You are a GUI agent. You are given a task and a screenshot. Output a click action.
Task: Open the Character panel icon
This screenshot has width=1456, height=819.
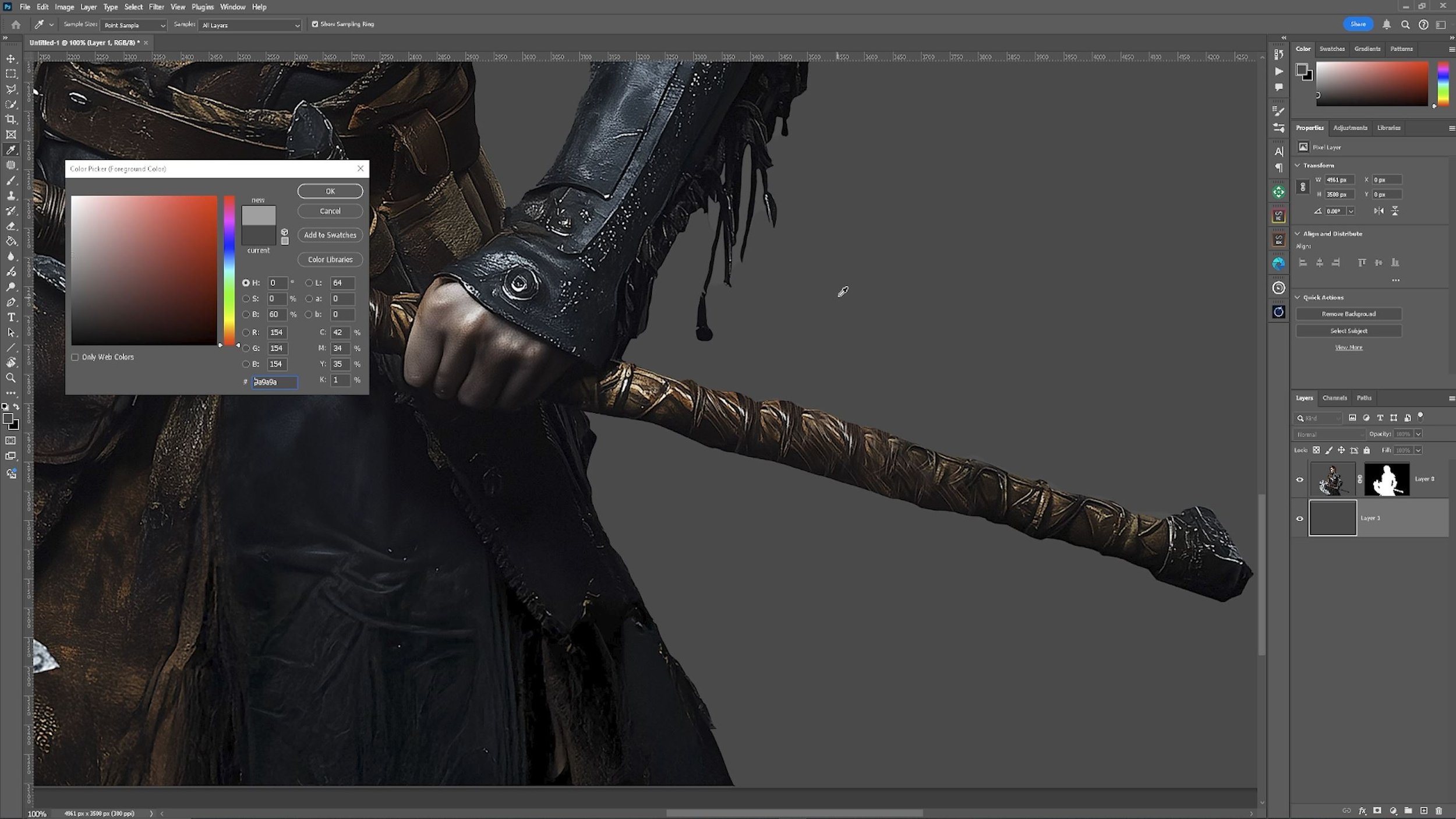point(1279,151)
